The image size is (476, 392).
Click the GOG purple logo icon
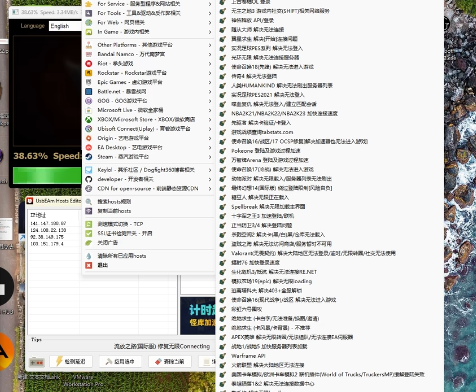89,101
